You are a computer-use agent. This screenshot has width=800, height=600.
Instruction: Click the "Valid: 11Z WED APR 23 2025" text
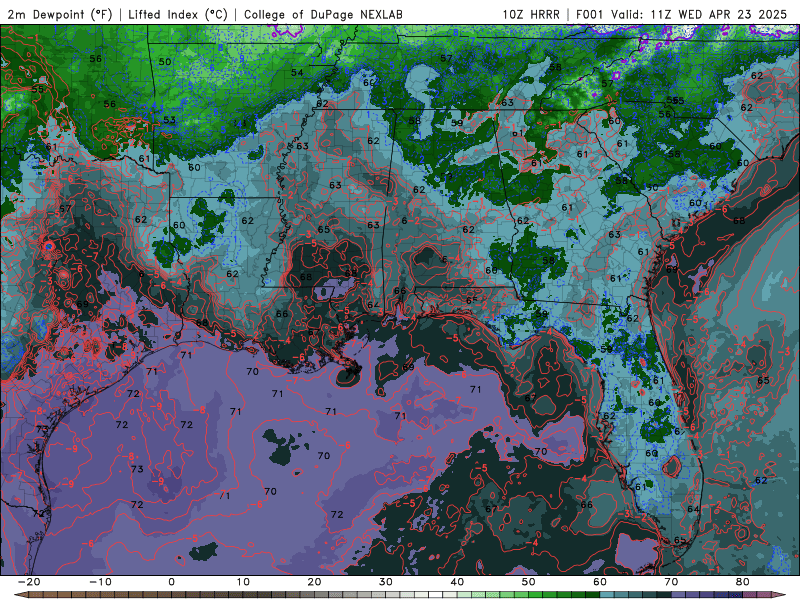698,14
